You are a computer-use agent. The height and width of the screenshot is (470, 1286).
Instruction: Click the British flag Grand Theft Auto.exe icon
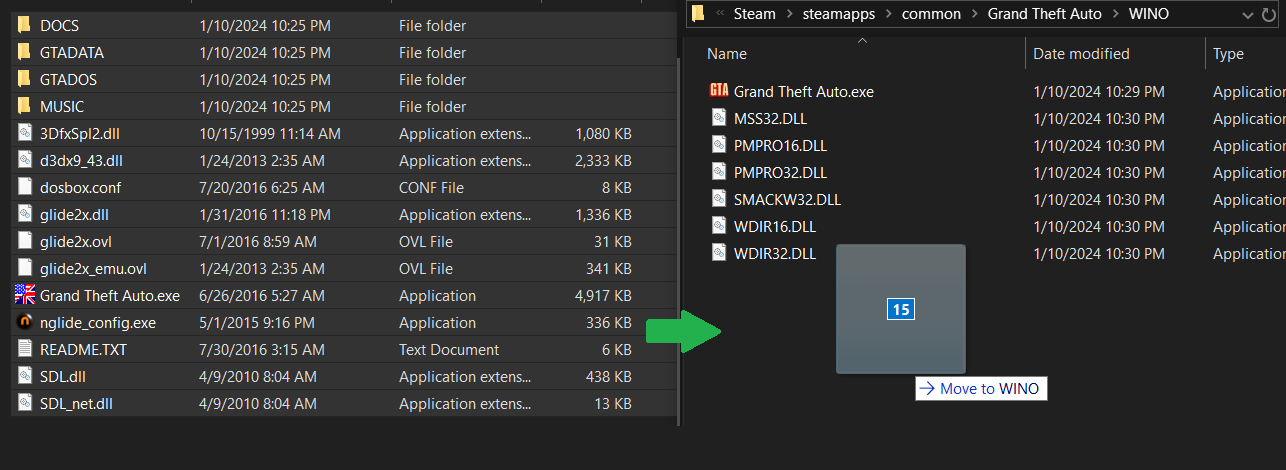(25, 295)
